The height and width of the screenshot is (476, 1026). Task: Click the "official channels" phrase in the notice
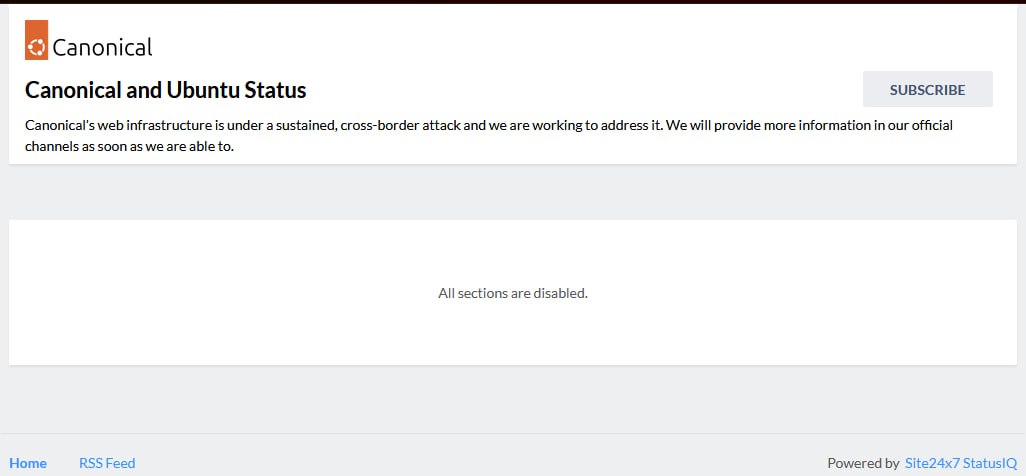pyautogui.click(x=927, y=125)
